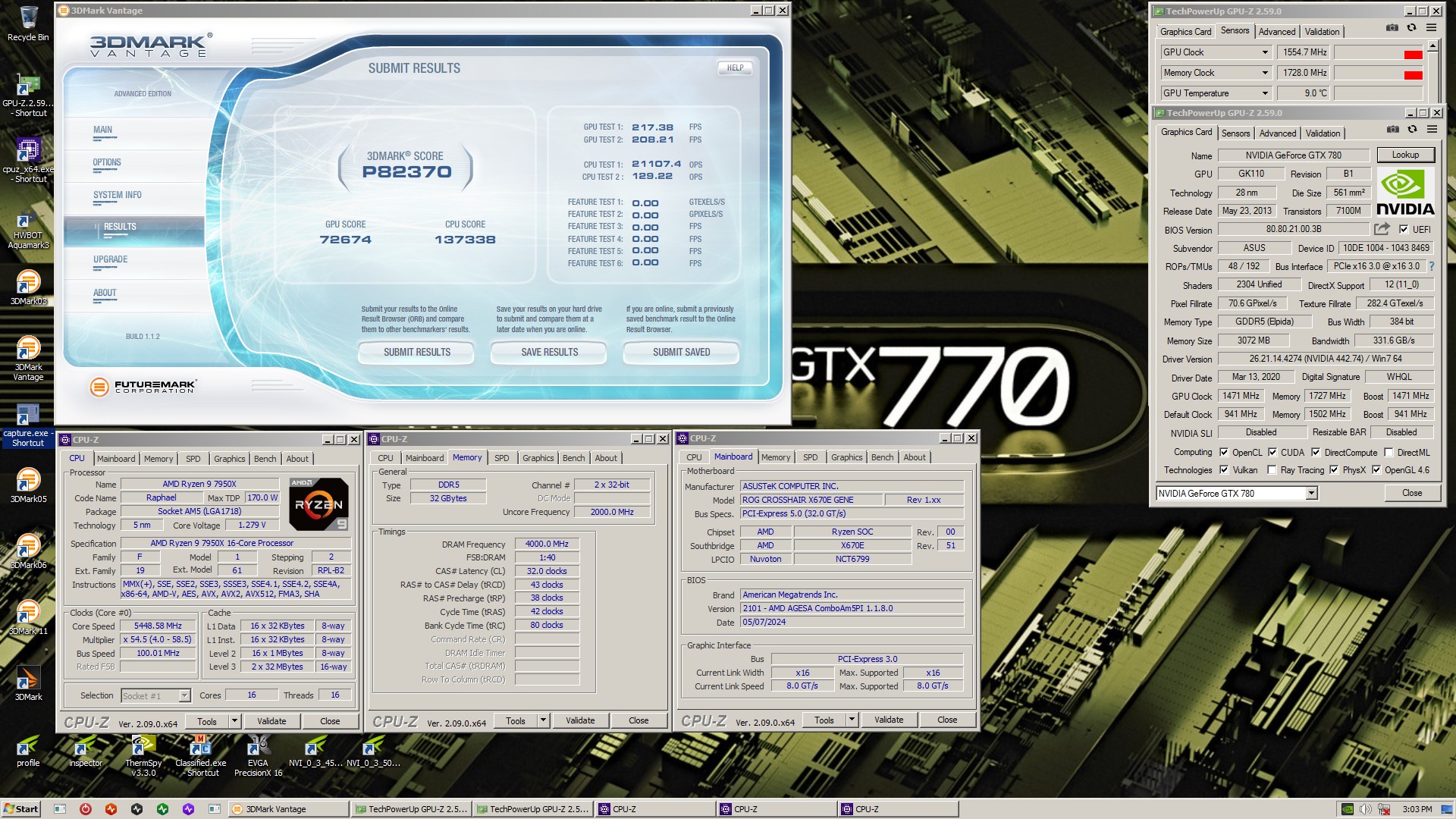Click the volume icon in system tray
This screenshot has width=1456, height=819.
1366,809
